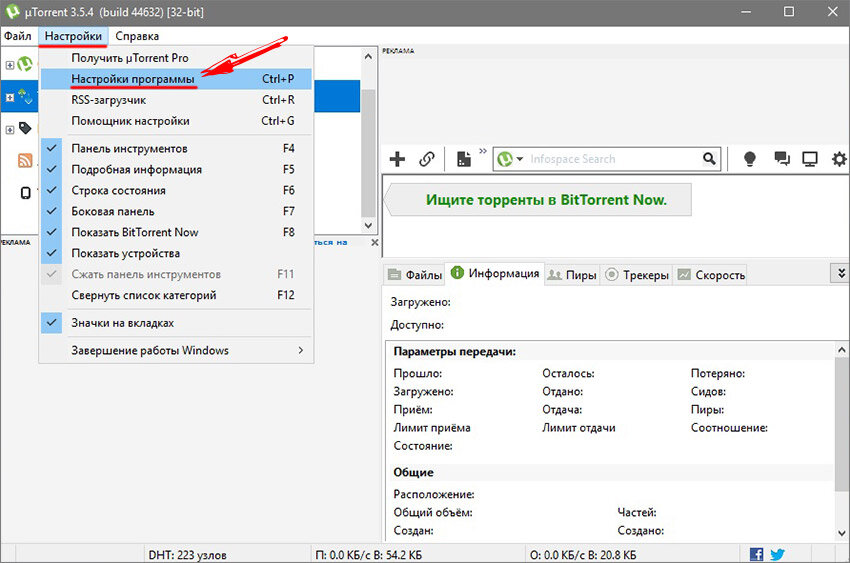Toggle Показать BitTorrent Now option
The width and height of the screenshot is (850, 563).
pos(176,232)
